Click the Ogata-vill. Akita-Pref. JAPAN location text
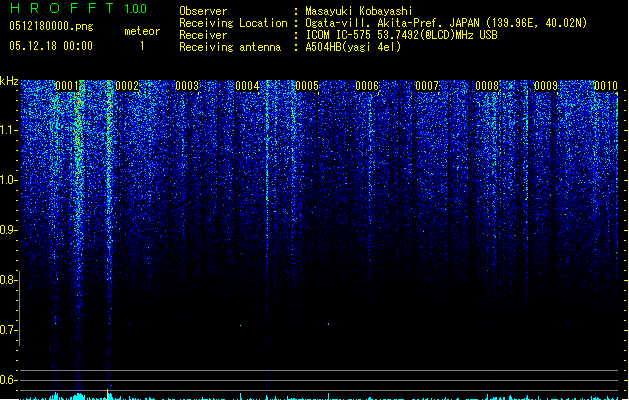This screenshot has height=400, width=629. tap(446, 23)
